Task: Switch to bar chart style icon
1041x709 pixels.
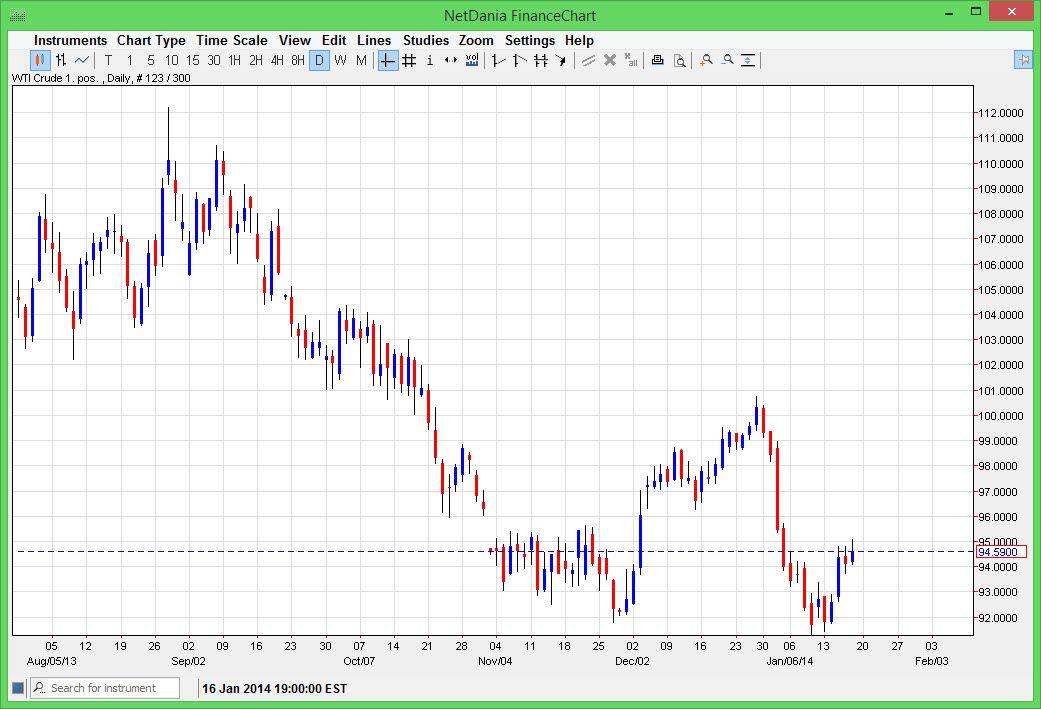Action: coord(62,60)
